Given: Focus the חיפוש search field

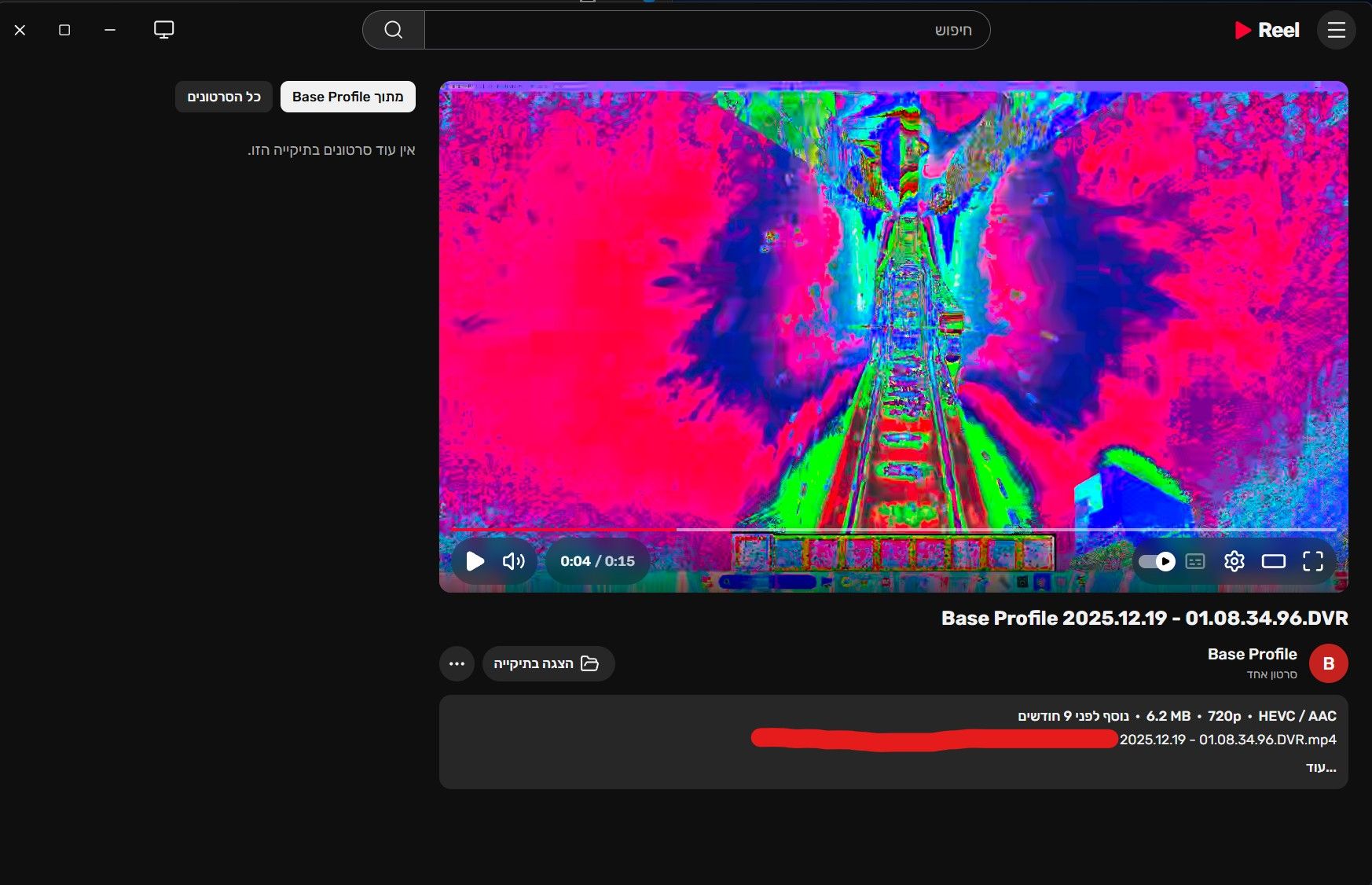Looking at the screenshot, I should 706,30.
